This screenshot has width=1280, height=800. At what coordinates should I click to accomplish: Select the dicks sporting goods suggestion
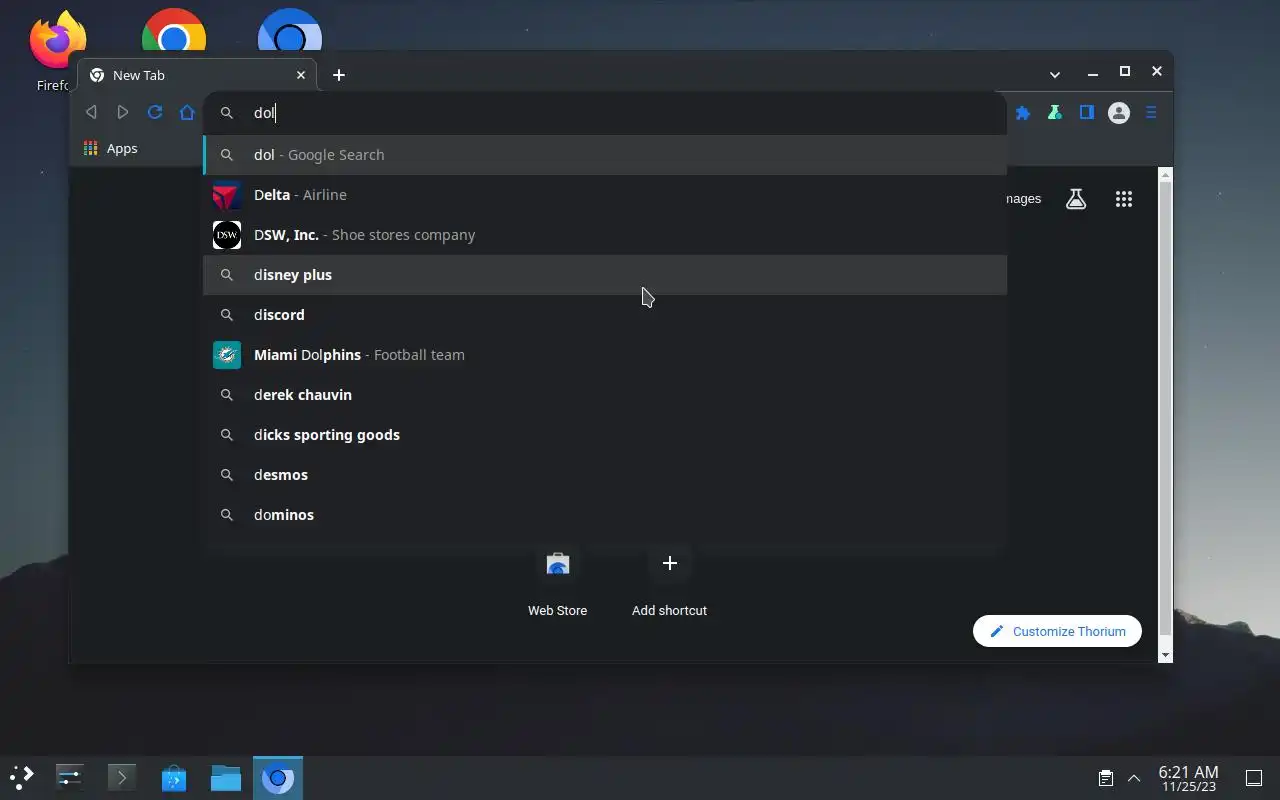click(x=605, y=435)
